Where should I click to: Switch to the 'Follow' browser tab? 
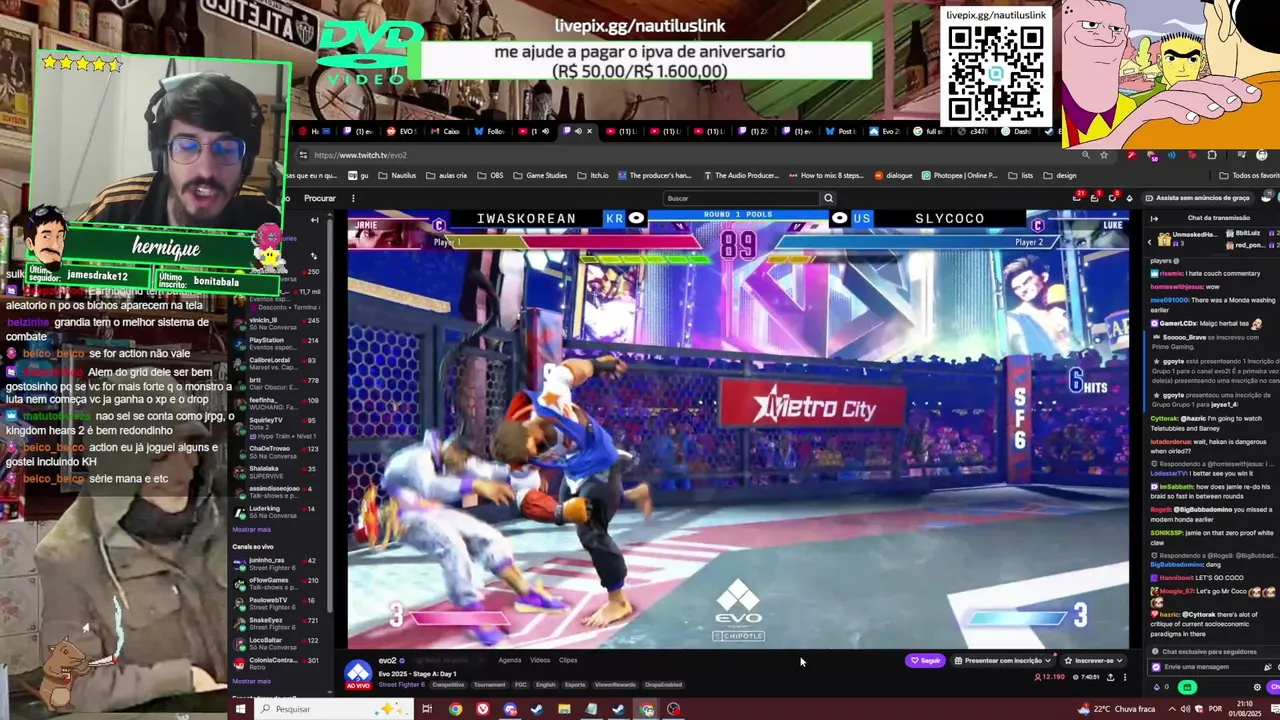point(491,131)
